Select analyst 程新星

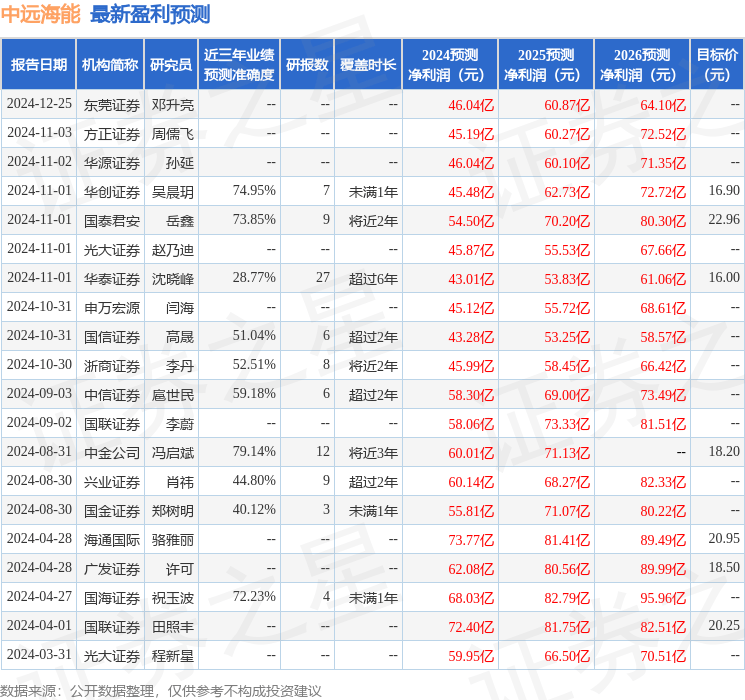coord(172,656)
